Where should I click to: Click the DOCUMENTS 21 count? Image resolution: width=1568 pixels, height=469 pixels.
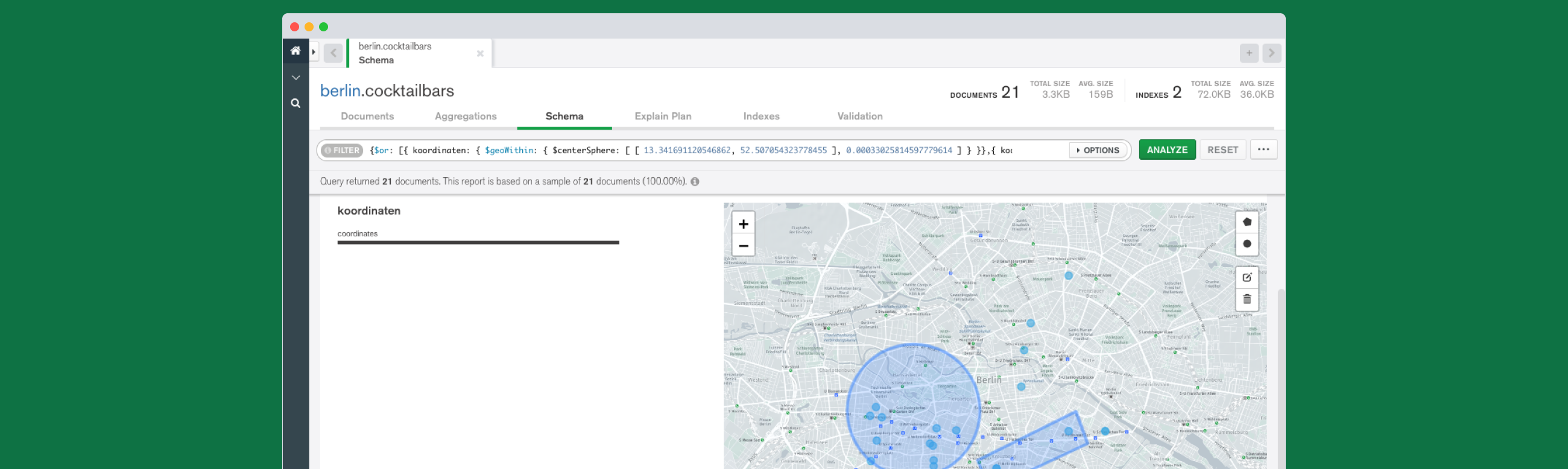click(984, 92)
